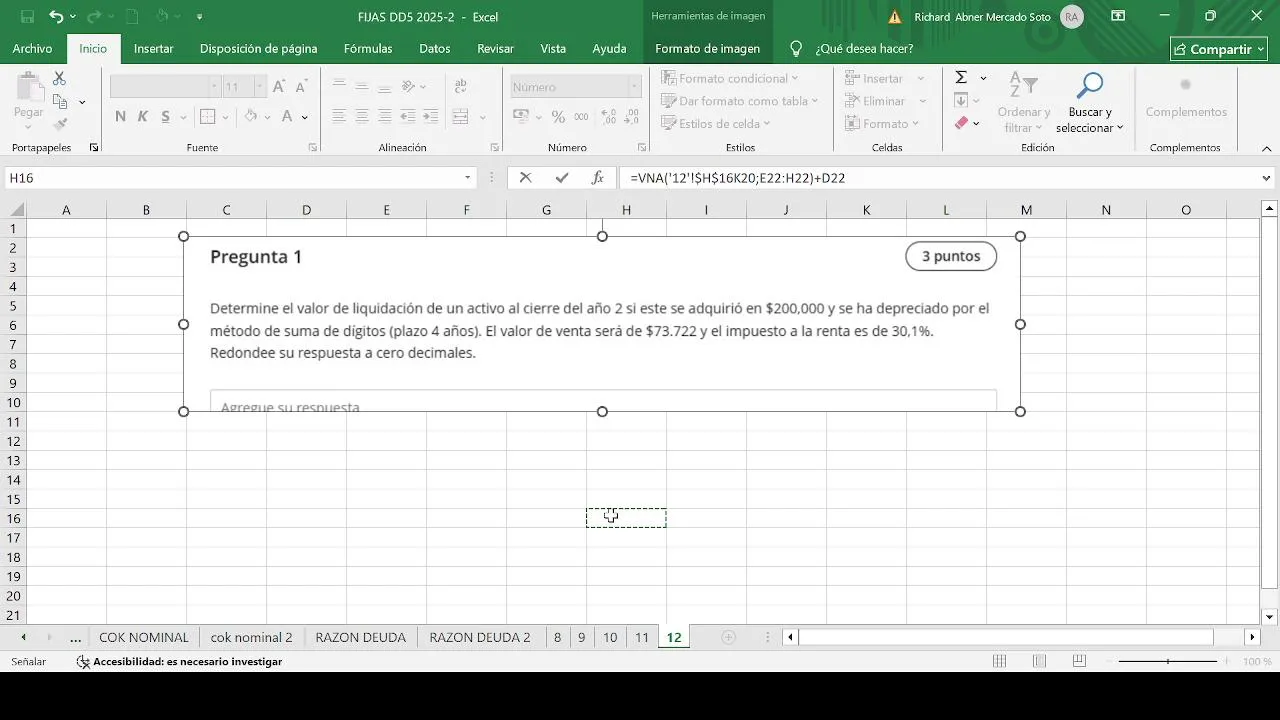Expand Dar formato como tabla dropdown
Image resolution: width=1280 pixels, height=720 pixels.
(x=814, y=101)
